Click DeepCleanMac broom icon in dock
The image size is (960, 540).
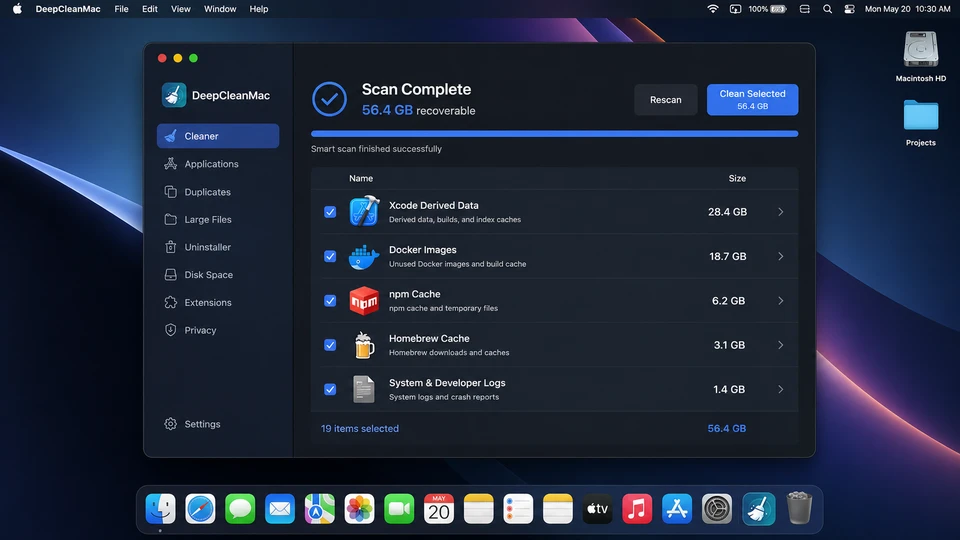tap(759, 508)
